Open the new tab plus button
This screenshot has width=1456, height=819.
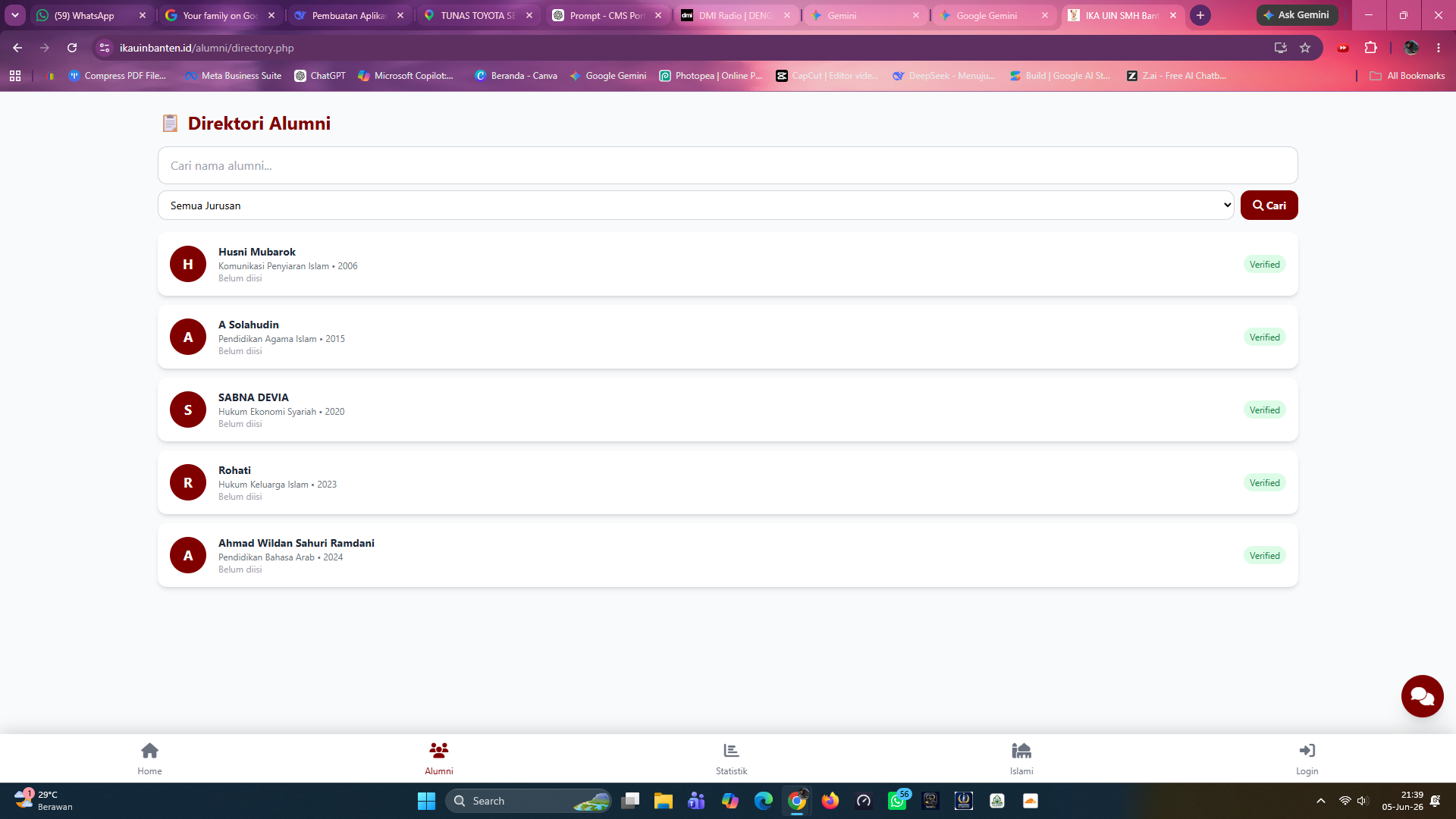[1200, 15]
